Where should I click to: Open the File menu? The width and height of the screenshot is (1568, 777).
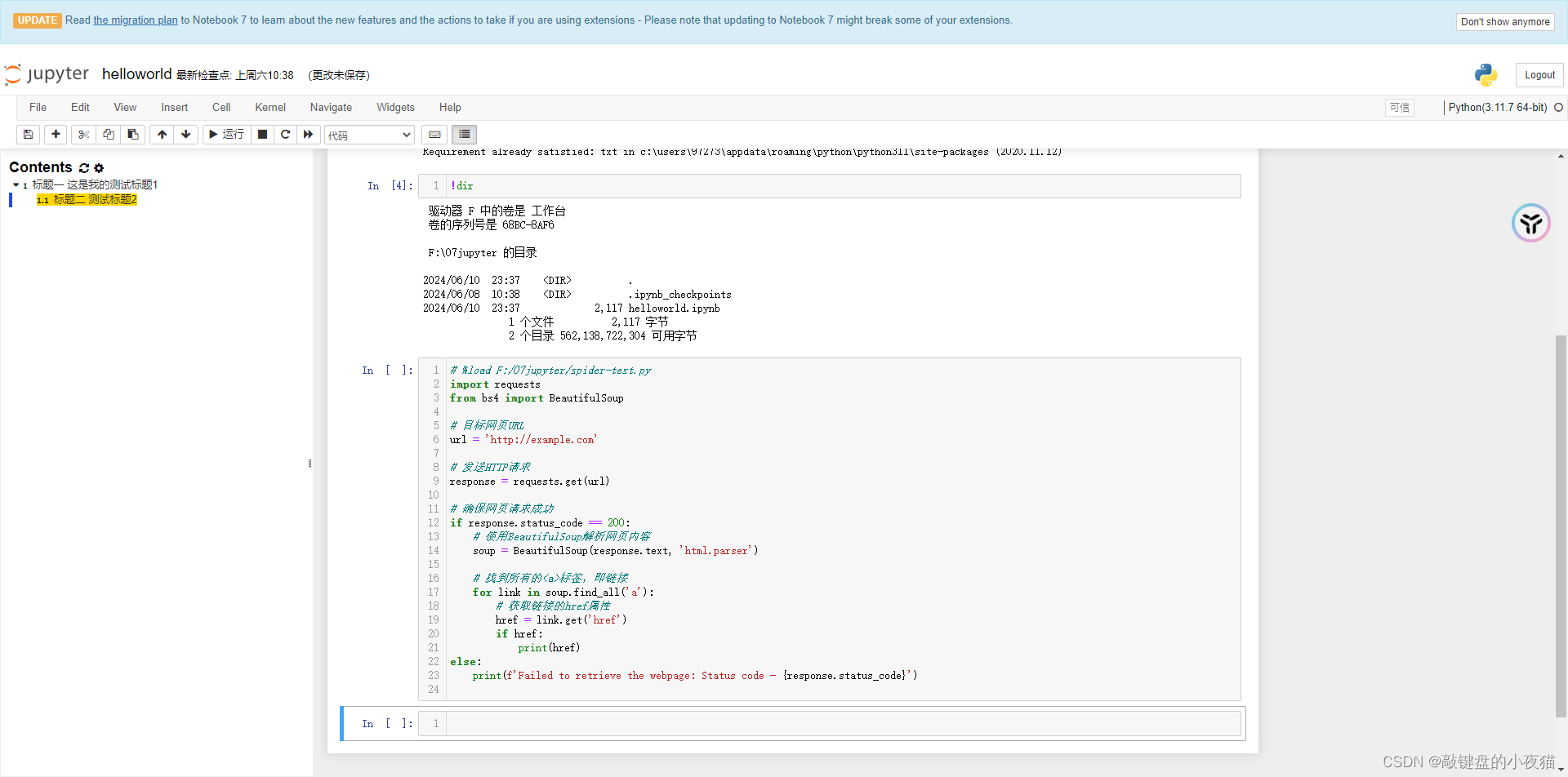[x=38, y=108]
